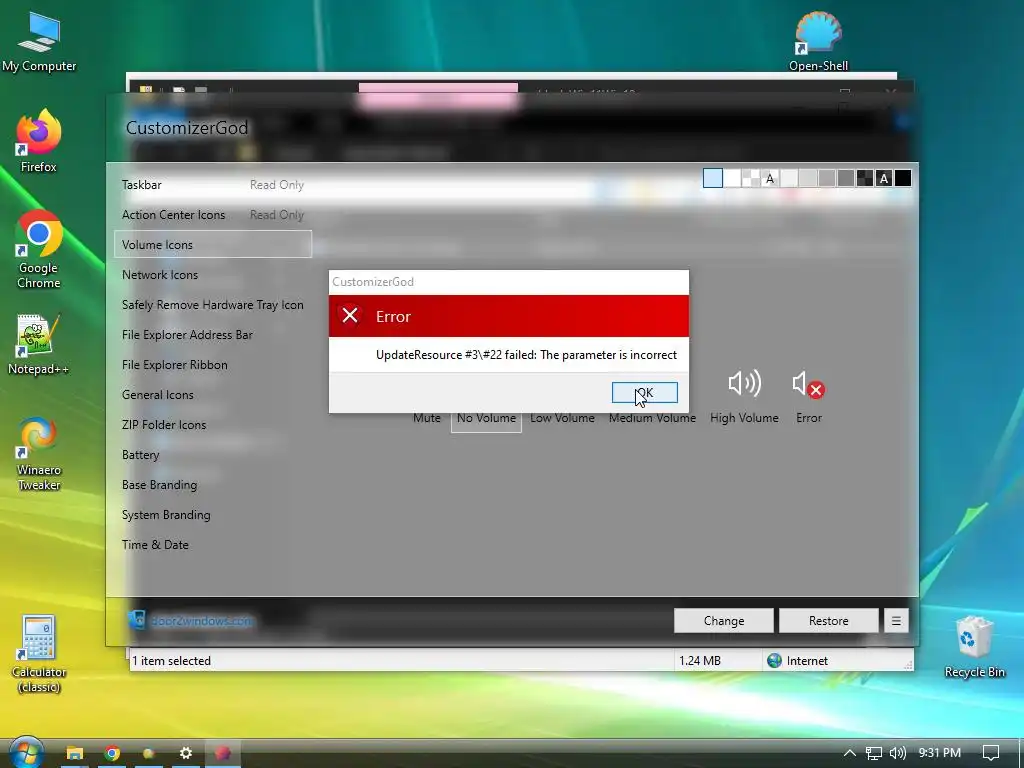Open the Settings gear on taskbar

(x=185, y=754)
